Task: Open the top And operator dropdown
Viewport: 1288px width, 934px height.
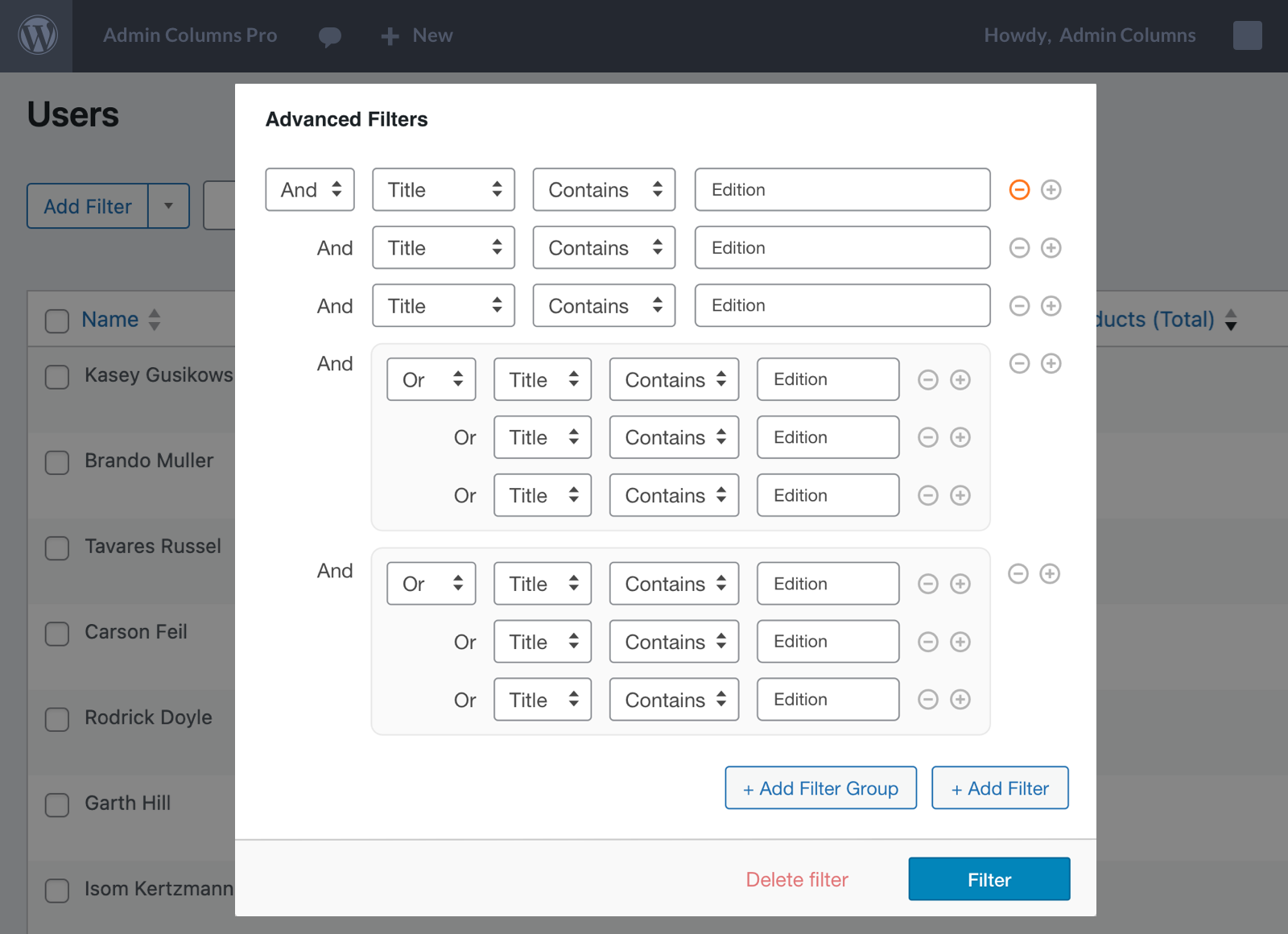Action: click(x=310, y=190)
